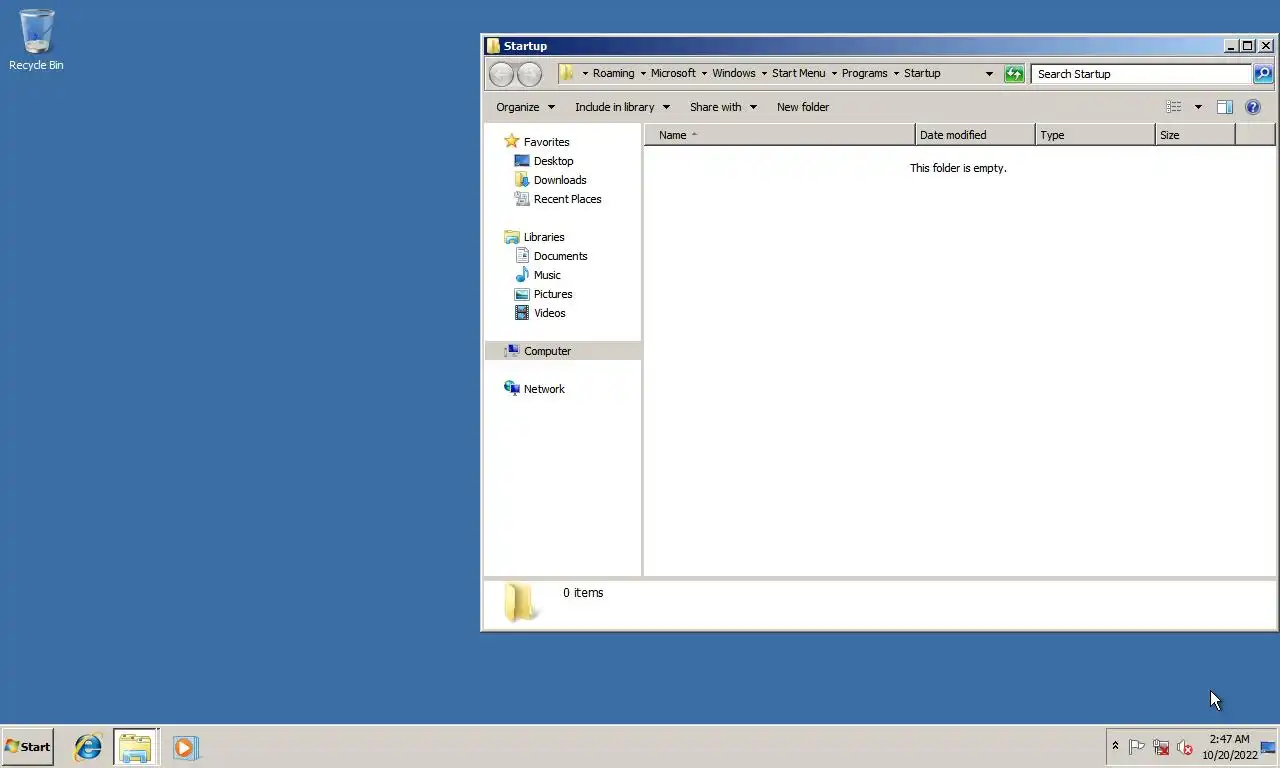Click Show desktop icon in tray
Image resolution: width=1280 pixels, height=768 pixels.
(x=1268, y=747)
